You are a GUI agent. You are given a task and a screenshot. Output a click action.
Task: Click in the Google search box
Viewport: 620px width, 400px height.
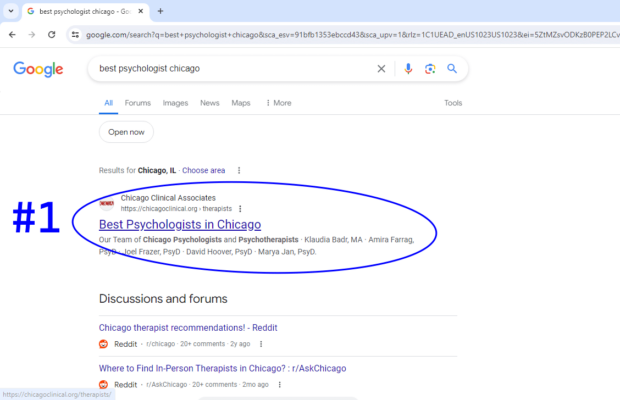(x=230, y=69)
